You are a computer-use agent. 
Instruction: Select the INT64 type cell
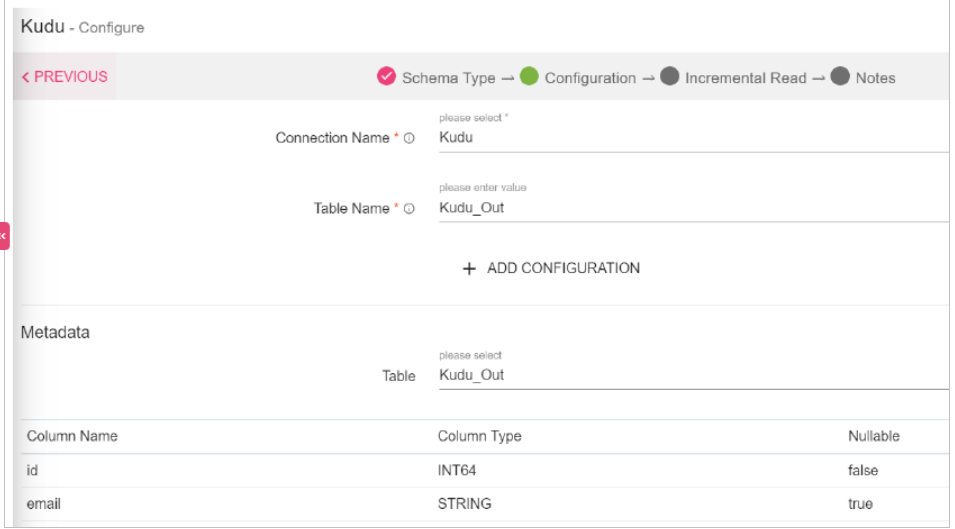tap(457, 470)
